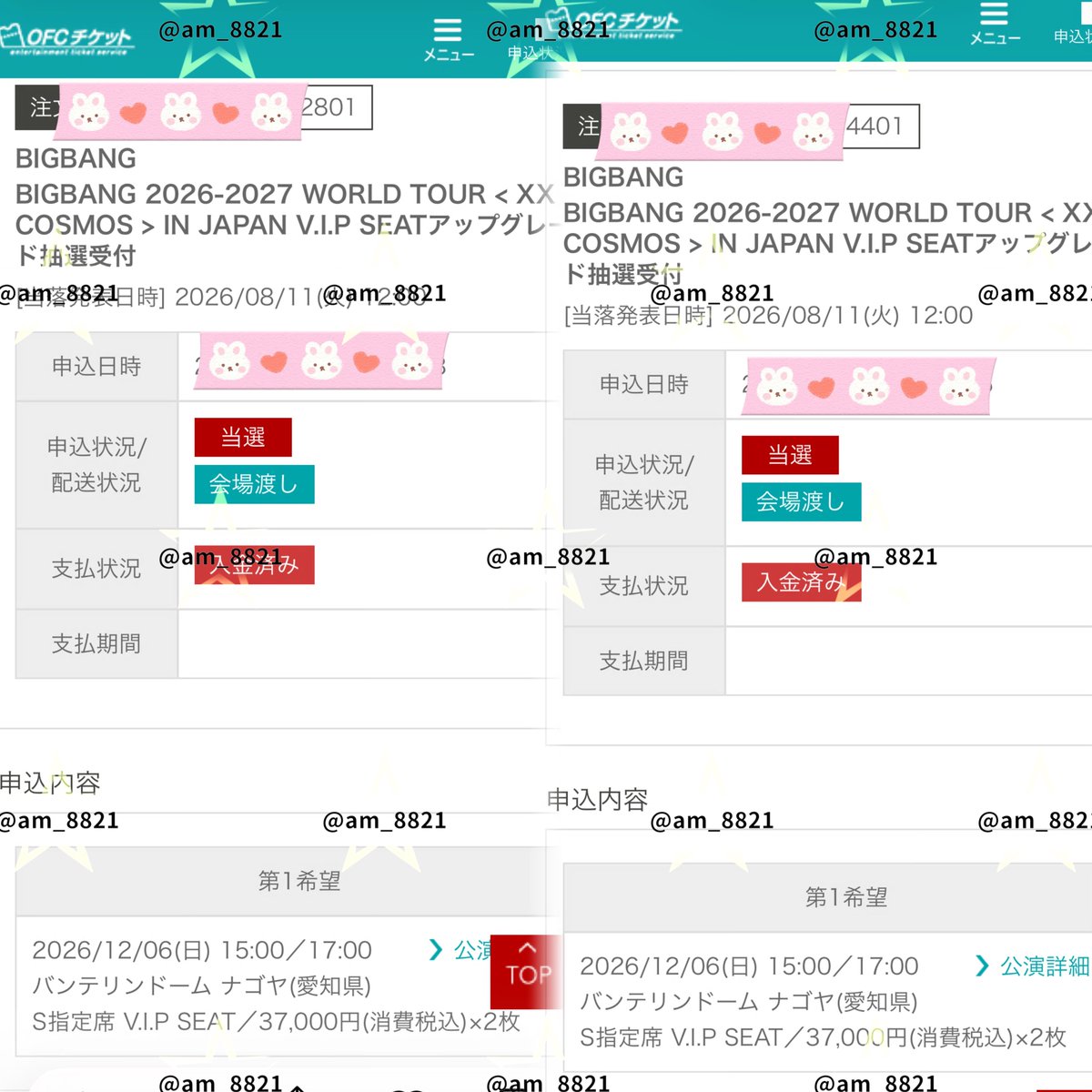Click 申込日時 label in right screenshot
Viewport: 1092px width, 1092px height.
pos(644,385)
